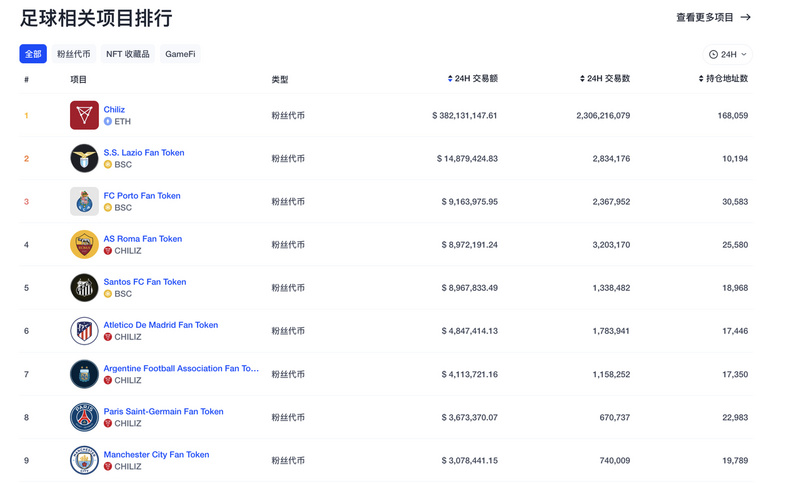Open the Chiliz project link
This screenshot has width=800, height=484.
click(114, 109)
